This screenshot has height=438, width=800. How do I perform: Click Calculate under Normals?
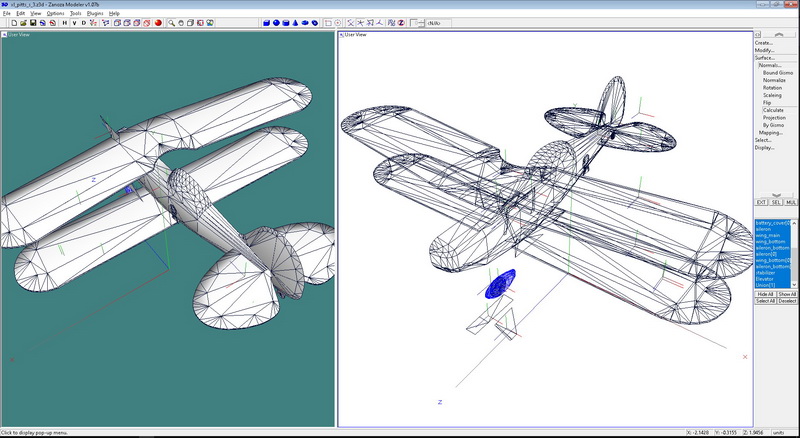click(x=773, y=110)
